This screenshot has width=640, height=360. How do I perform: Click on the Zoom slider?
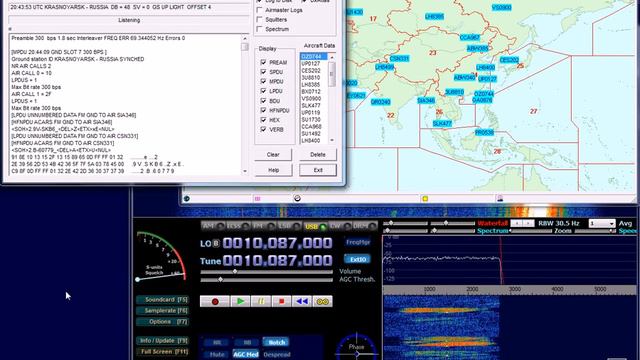point(594,231)
